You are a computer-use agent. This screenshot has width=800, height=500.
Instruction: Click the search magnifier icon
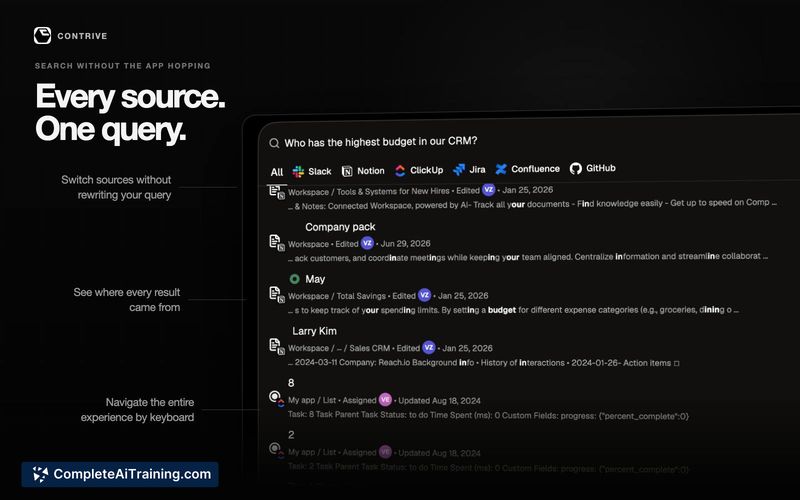[x=274, y=143]
